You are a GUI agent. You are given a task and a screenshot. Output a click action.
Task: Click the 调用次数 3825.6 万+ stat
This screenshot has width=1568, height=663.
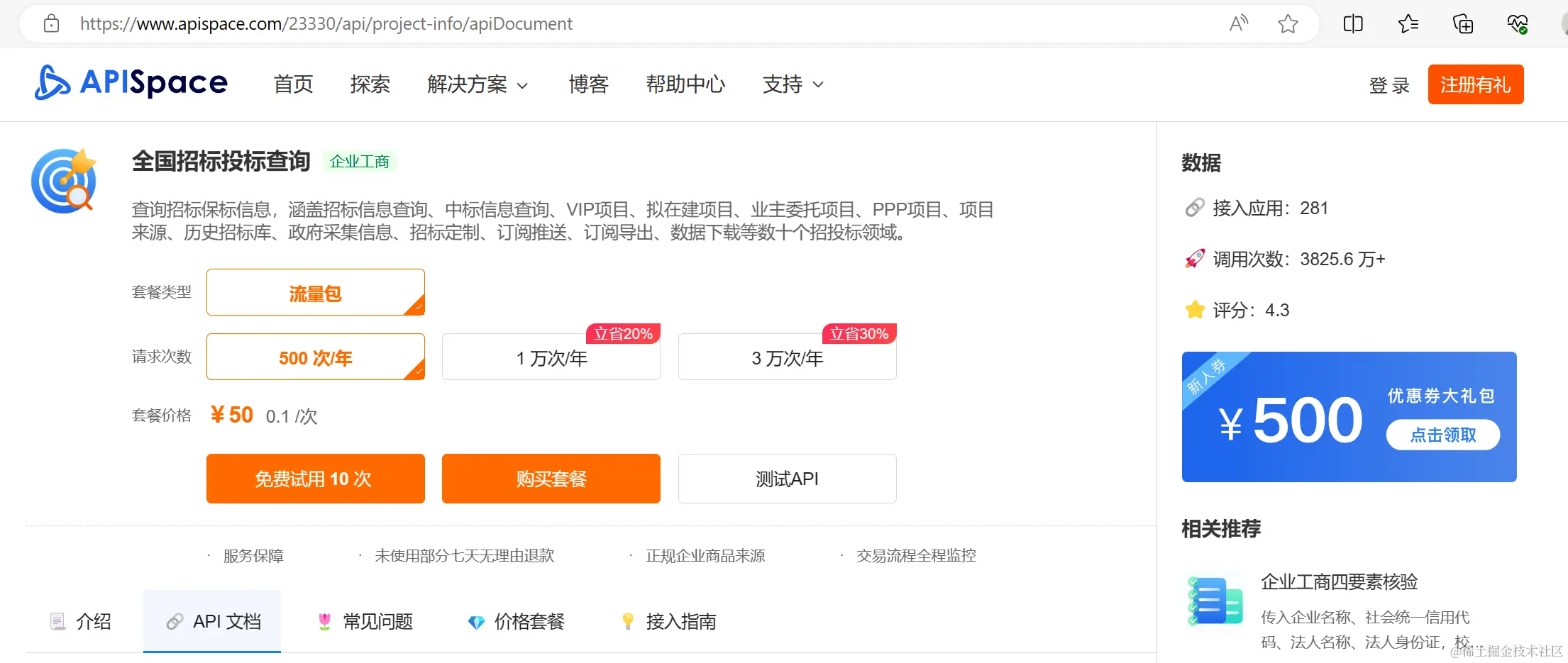1299,259
